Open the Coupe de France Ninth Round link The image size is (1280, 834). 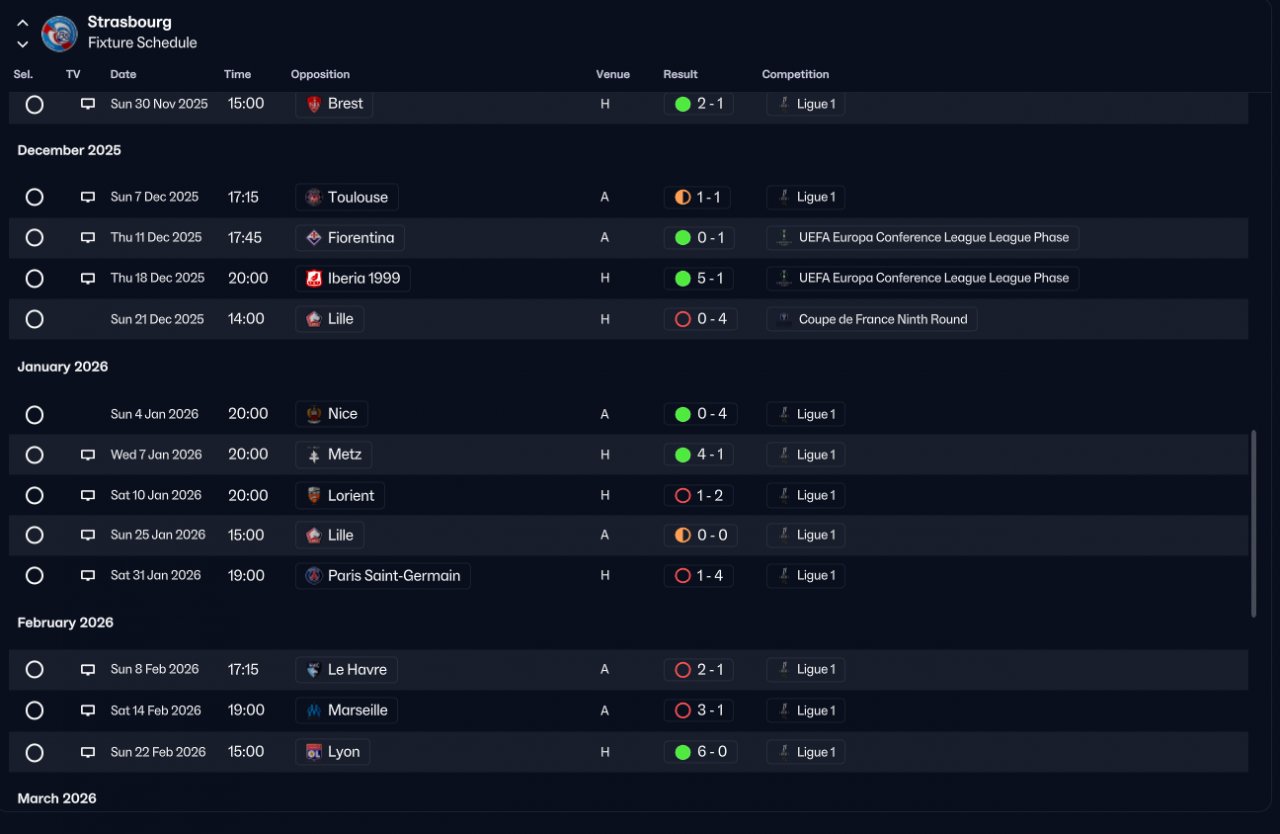coord(872,319)
